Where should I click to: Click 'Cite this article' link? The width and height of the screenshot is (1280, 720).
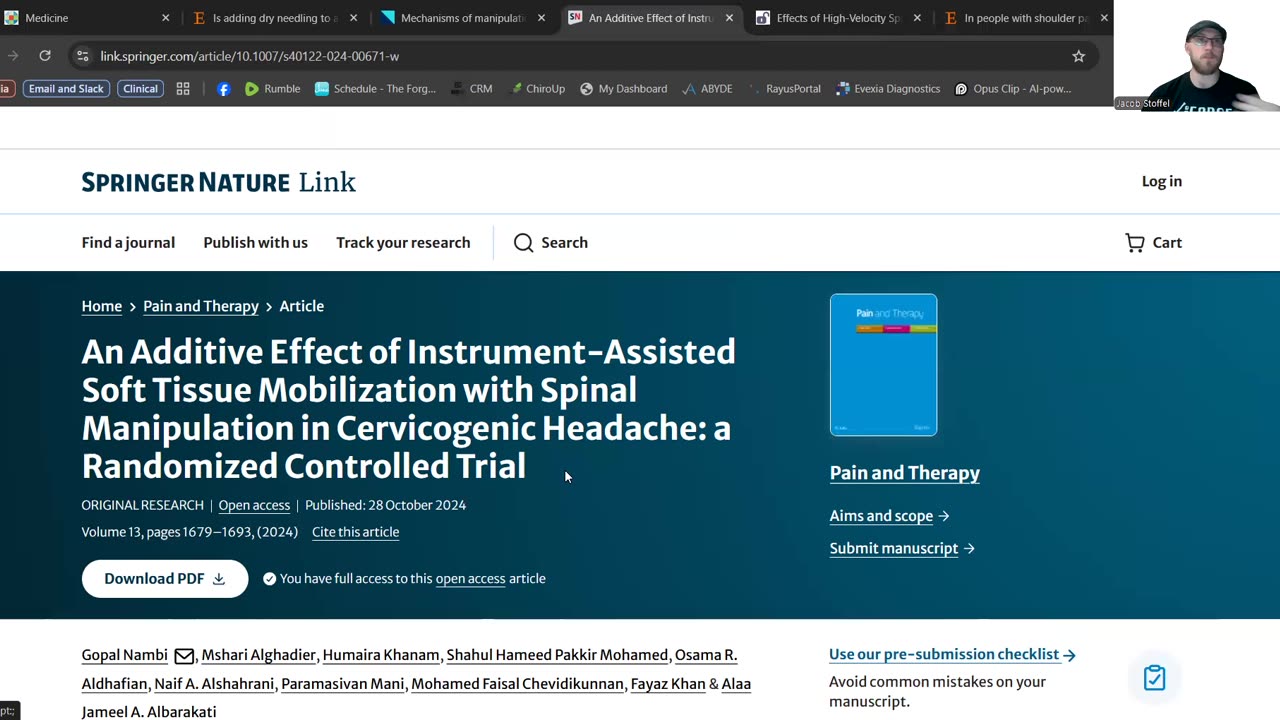point(355,532)
